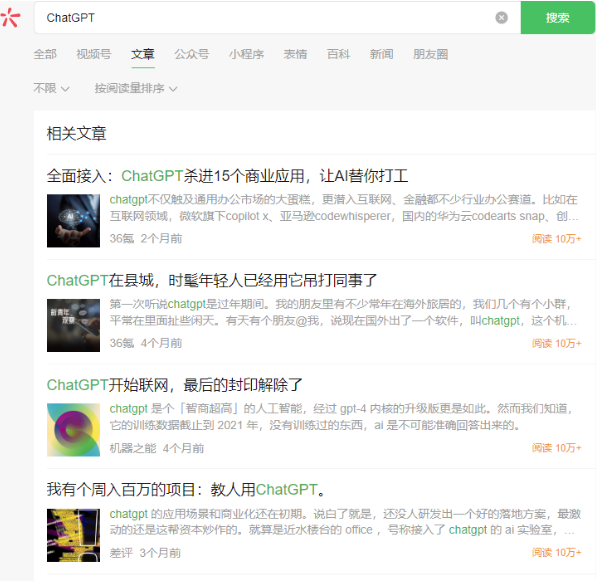Click snippet starting chatgpt不仅触及通用办公市场
This screenshot has height=581, width=596.
(x=344, y=208)
